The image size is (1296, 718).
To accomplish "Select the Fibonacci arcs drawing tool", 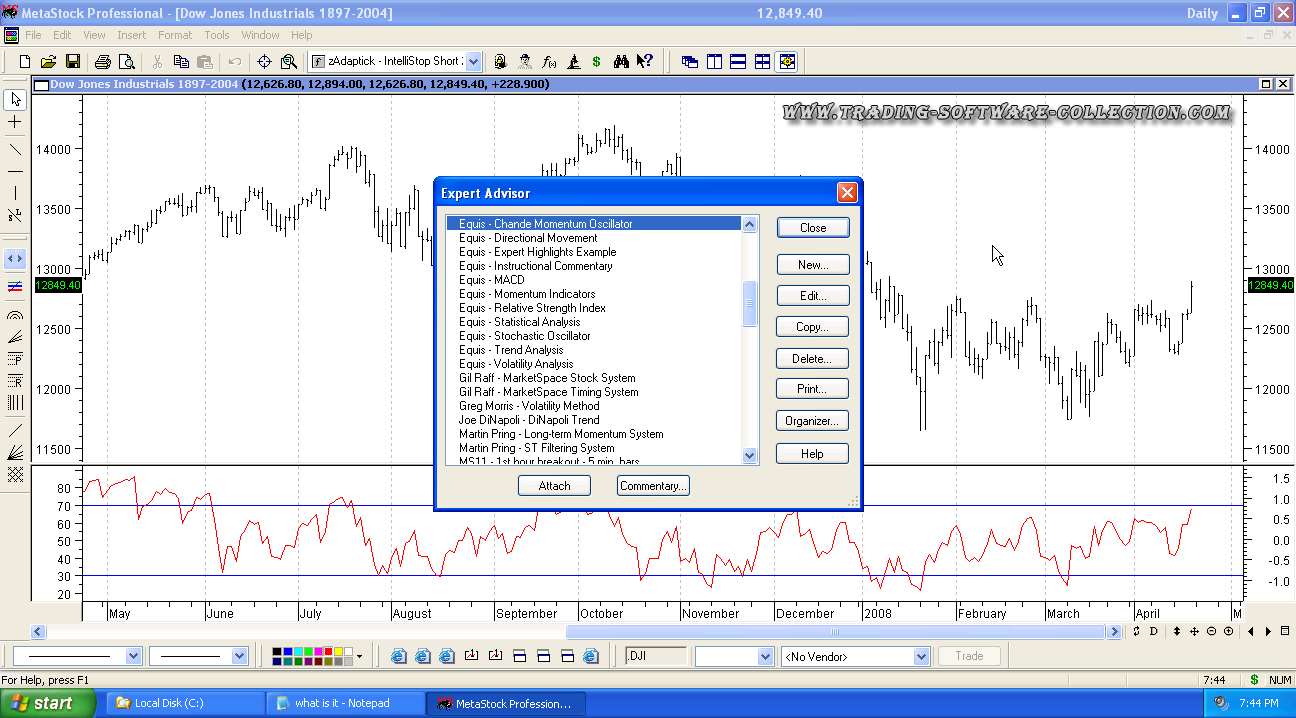I will (x=15, y=313).
